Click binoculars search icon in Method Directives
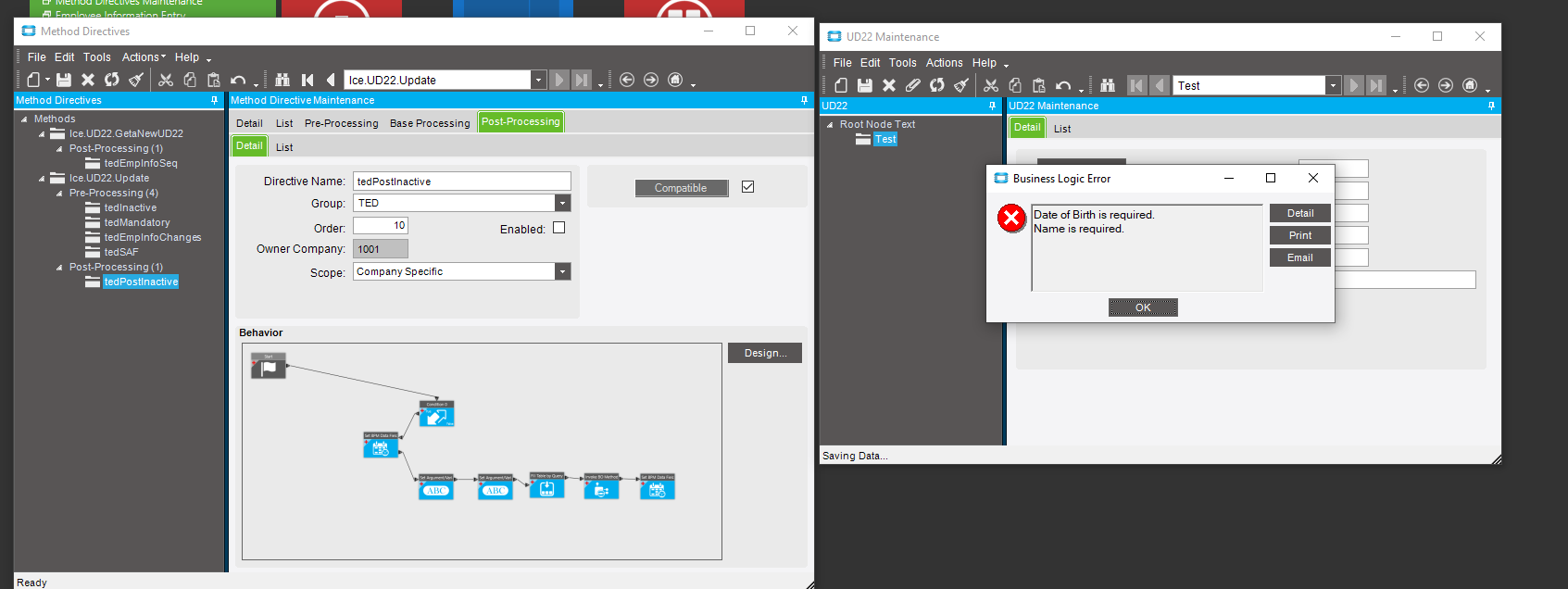 point(282,80)
